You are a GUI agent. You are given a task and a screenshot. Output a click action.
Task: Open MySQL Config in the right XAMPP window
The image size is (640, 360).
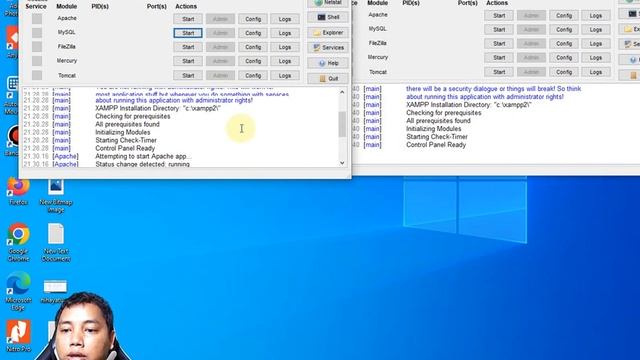point(564,29)
